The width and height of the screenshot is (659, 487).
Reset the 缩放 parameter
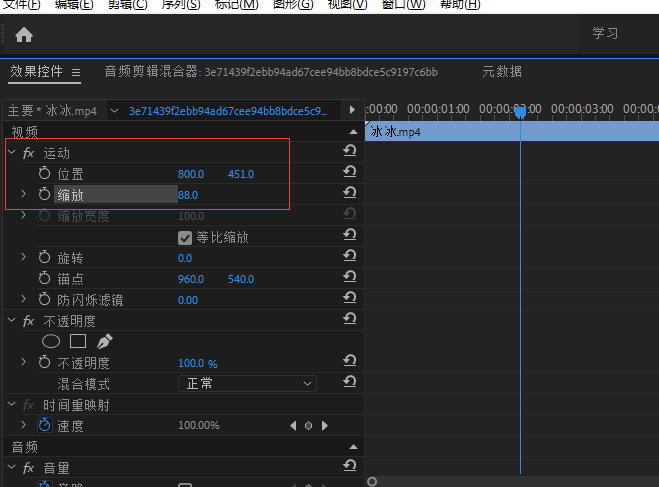coord(350,192)
